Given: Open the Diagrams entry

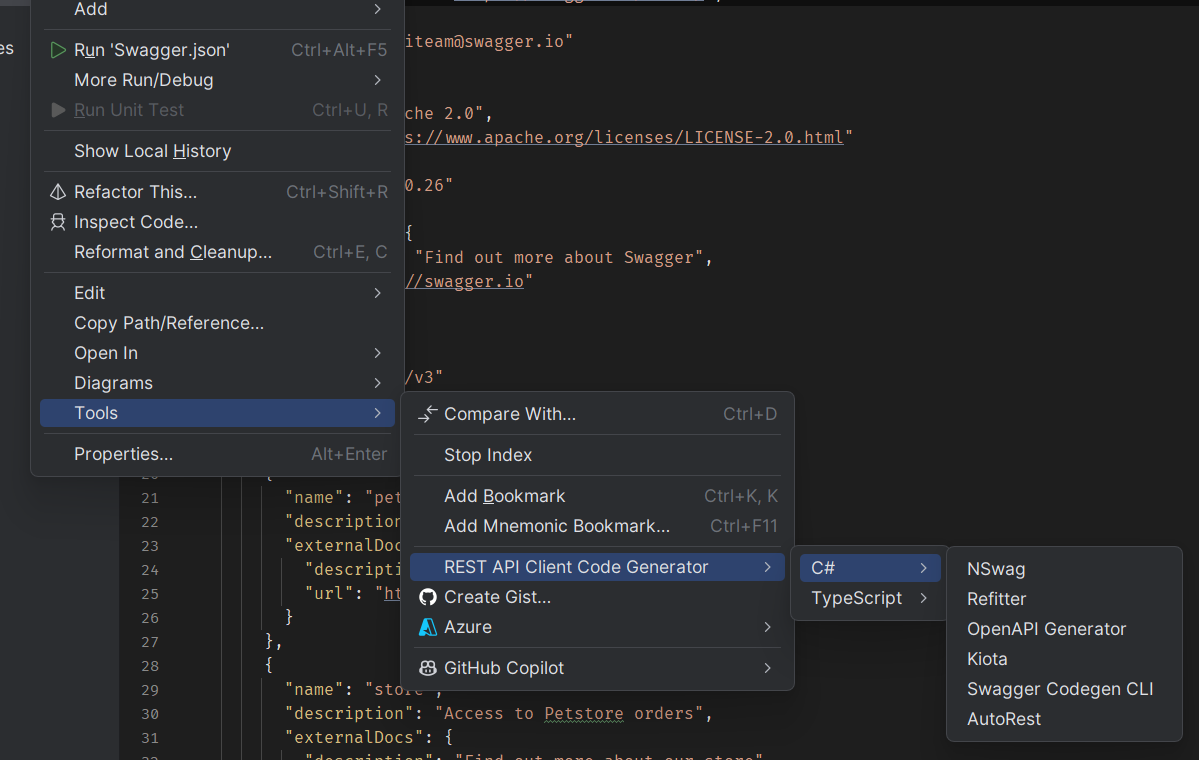Looking at the screenshot, I should [218, 383].
